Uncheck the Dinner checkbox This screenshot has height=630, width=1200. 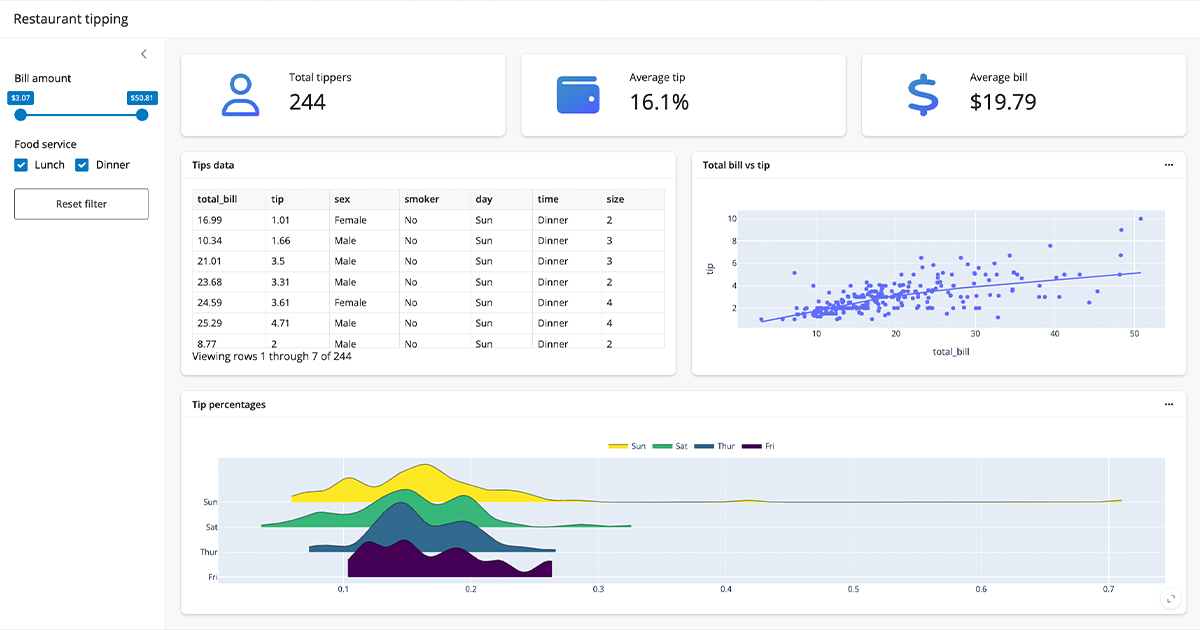82,165
